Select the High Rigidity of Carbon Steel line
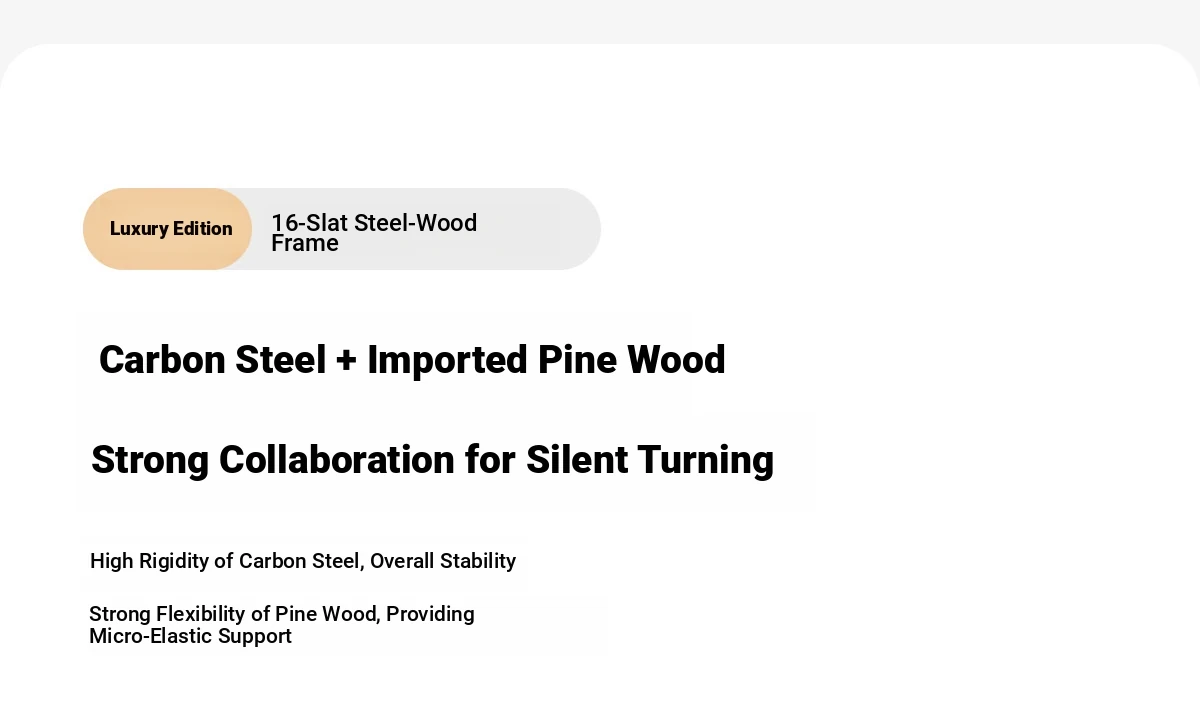The width and height of the screenshot is (1200, 717). (x=302, y=561)
